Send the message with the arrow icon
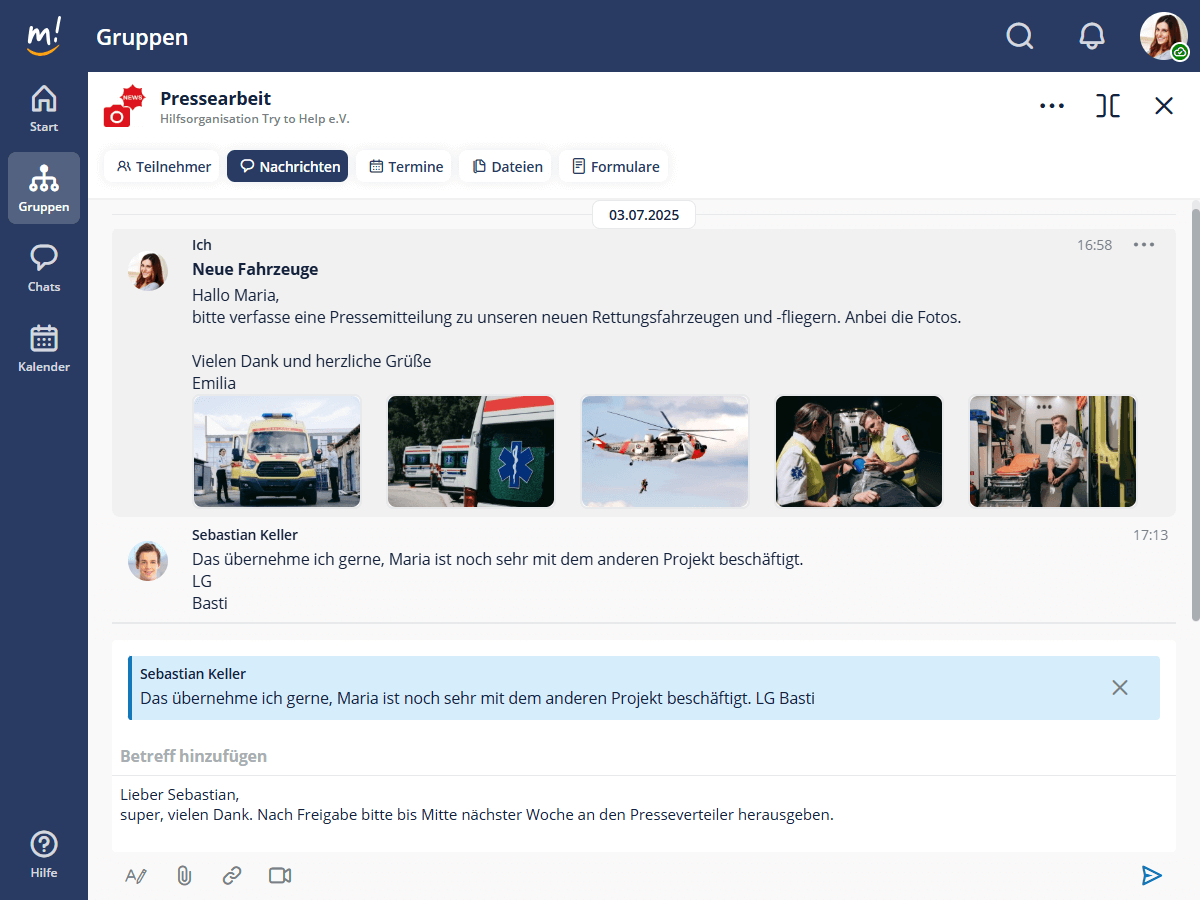The height and width of the screenshot is (900, 1200). [1152, 876]
